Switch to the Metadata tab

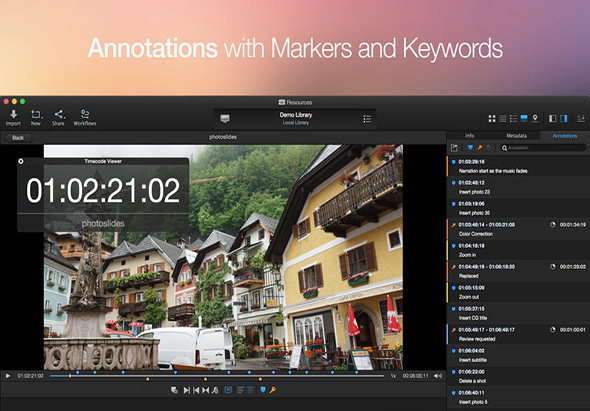click(x=516, y=135)
